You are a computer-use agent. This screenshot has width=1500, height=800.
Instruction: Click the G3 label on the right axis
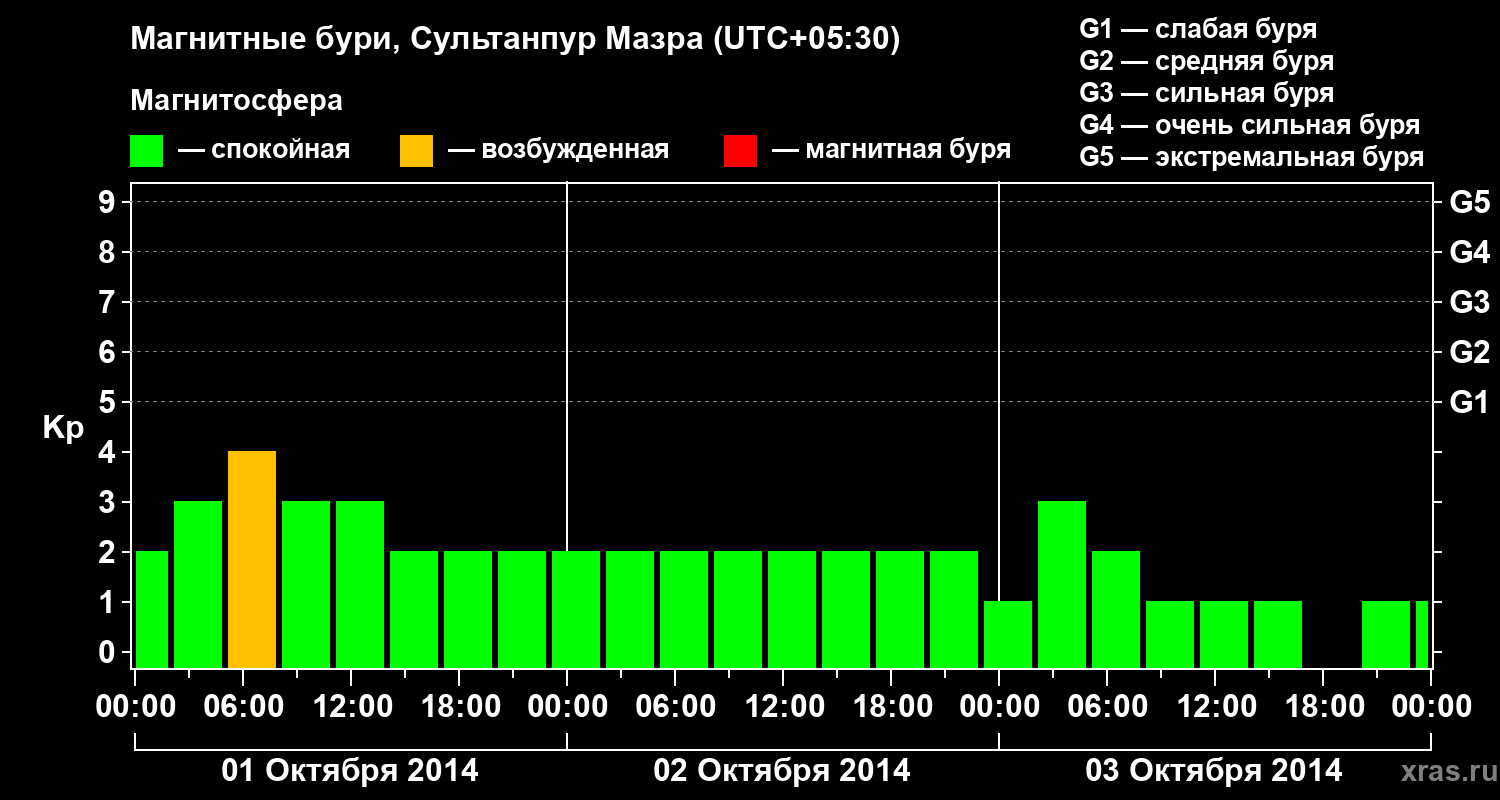click(1469, 303)
